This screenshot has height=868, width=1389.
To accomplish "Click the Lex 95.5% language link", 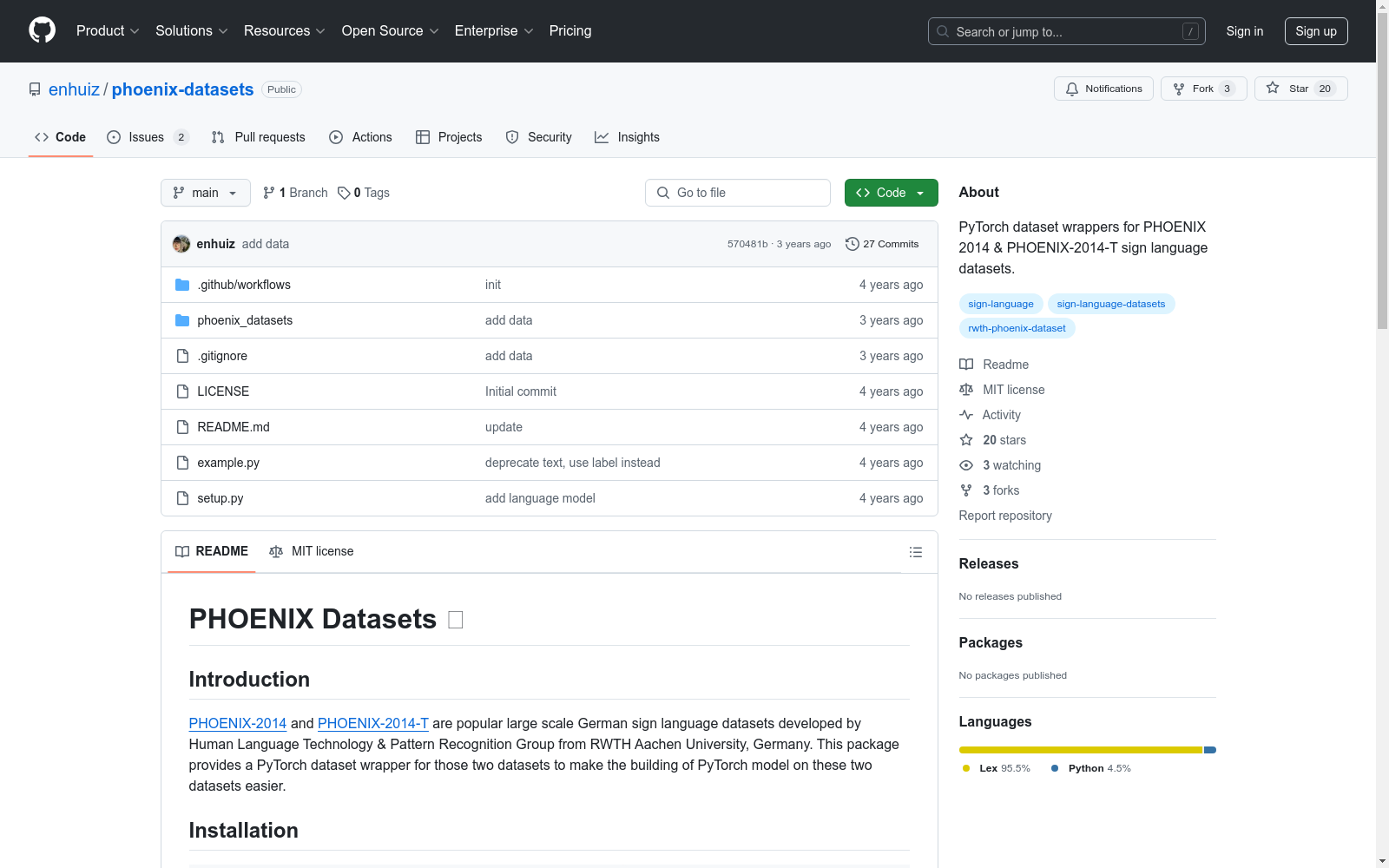I will (997, 768).
